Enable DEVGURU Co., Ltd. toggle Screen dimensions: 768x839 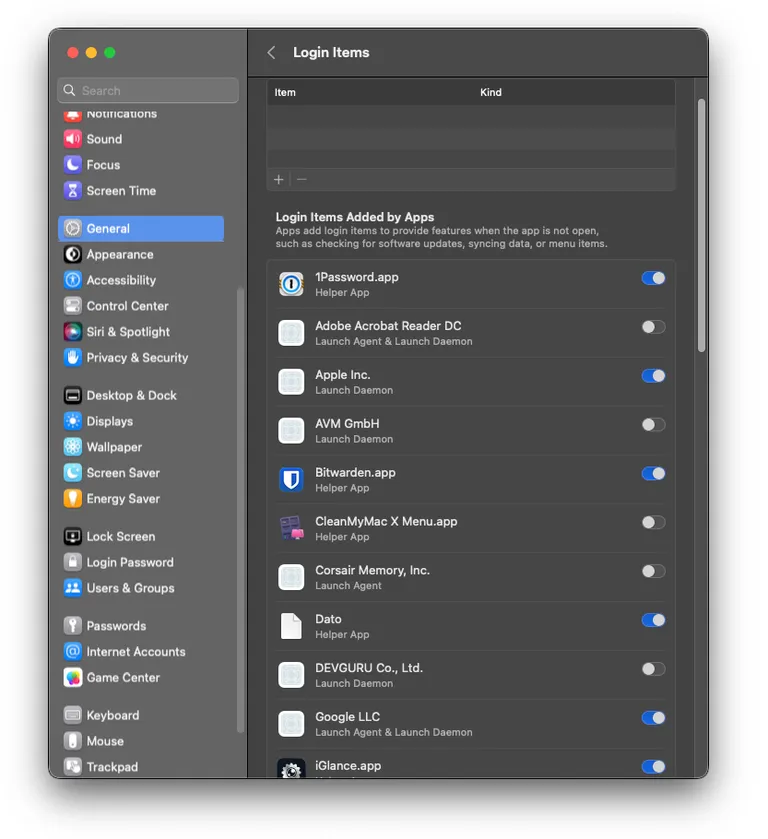click(653, 669)
